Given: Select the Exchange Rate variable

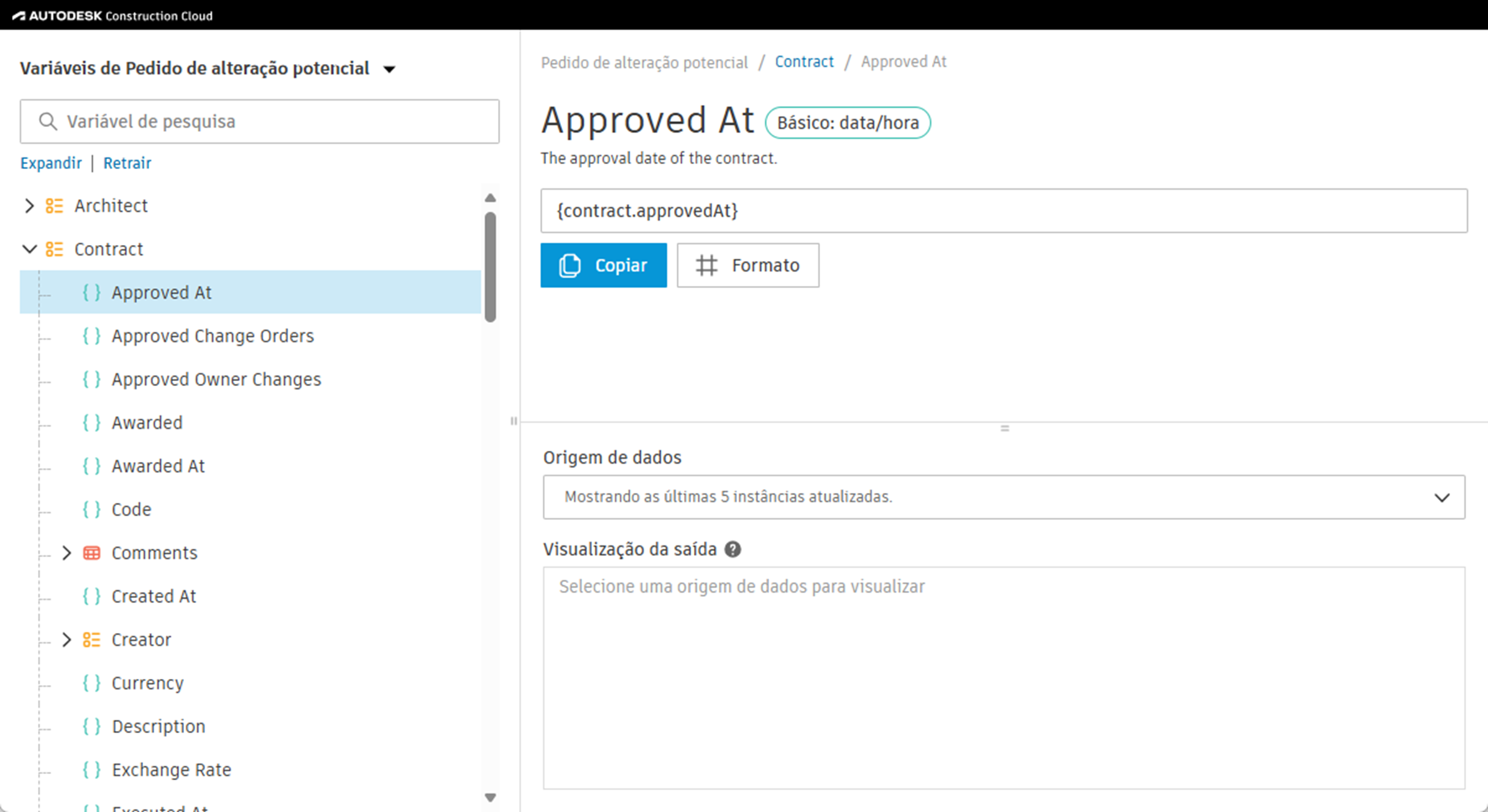Looking at the screenshot, I should (x=171, y=770).
